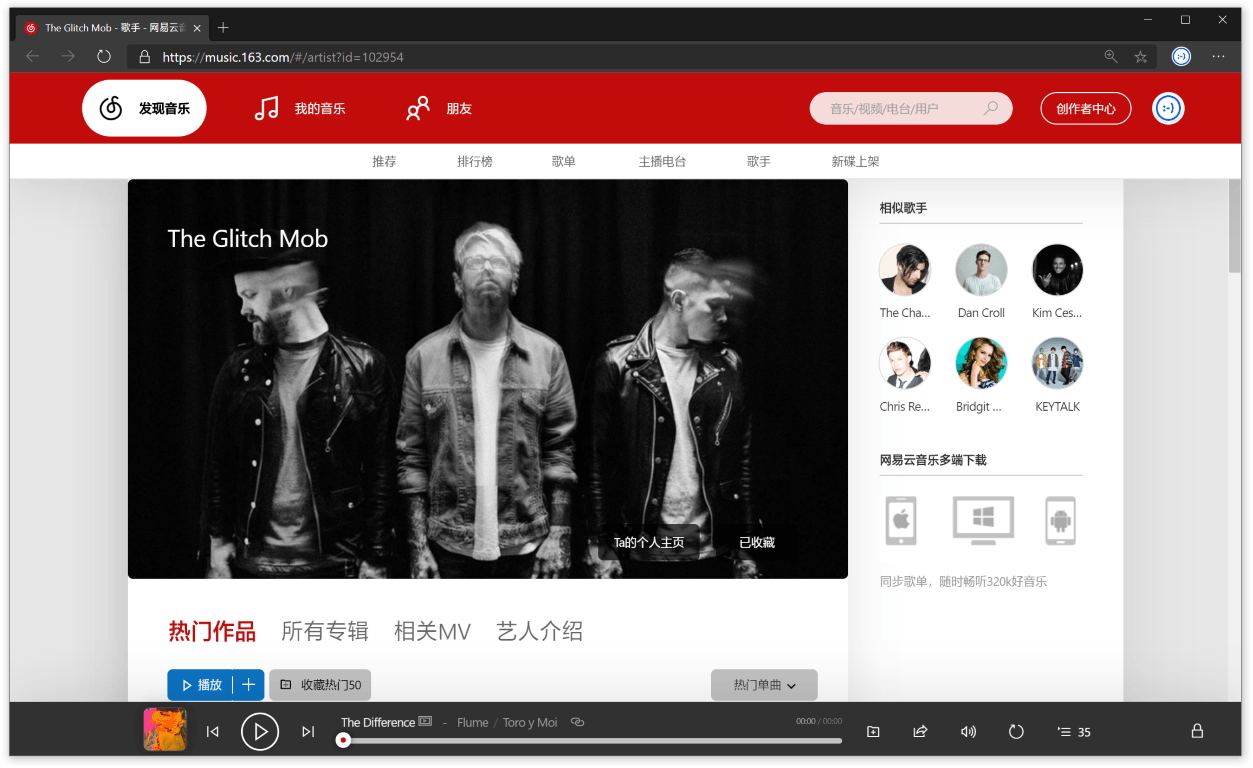Image resolution: width=1253 pixels, height=768 pixels.
Task: Click the user avatar in red header
Action: click(x=1168, y=108)
